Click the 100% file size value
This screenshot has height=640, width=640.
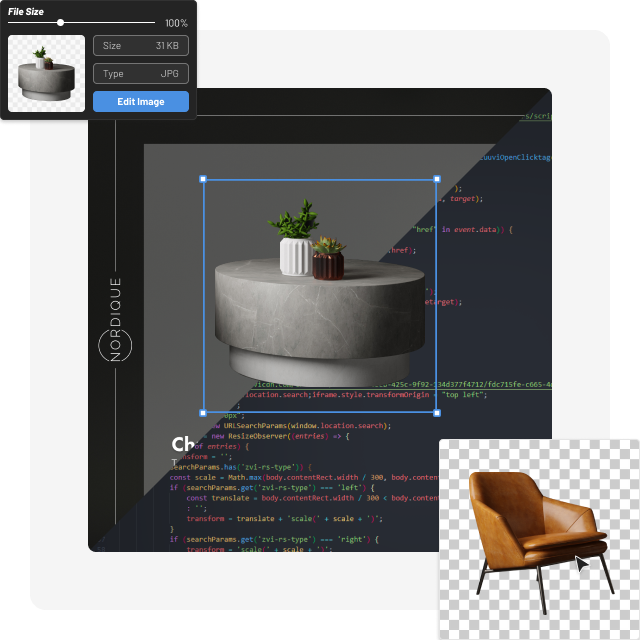click(x=176, y=23)
